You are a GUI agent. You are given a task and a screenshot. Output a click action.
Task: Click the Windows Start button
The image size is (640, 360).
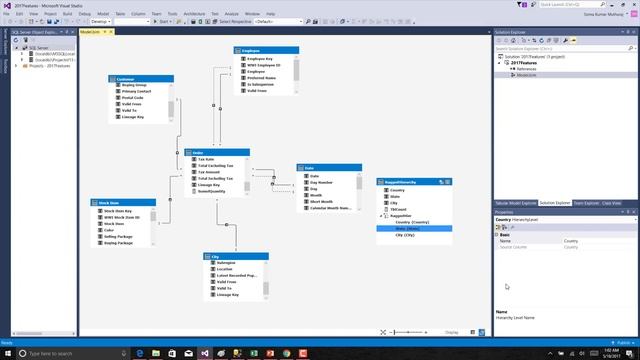8,353
